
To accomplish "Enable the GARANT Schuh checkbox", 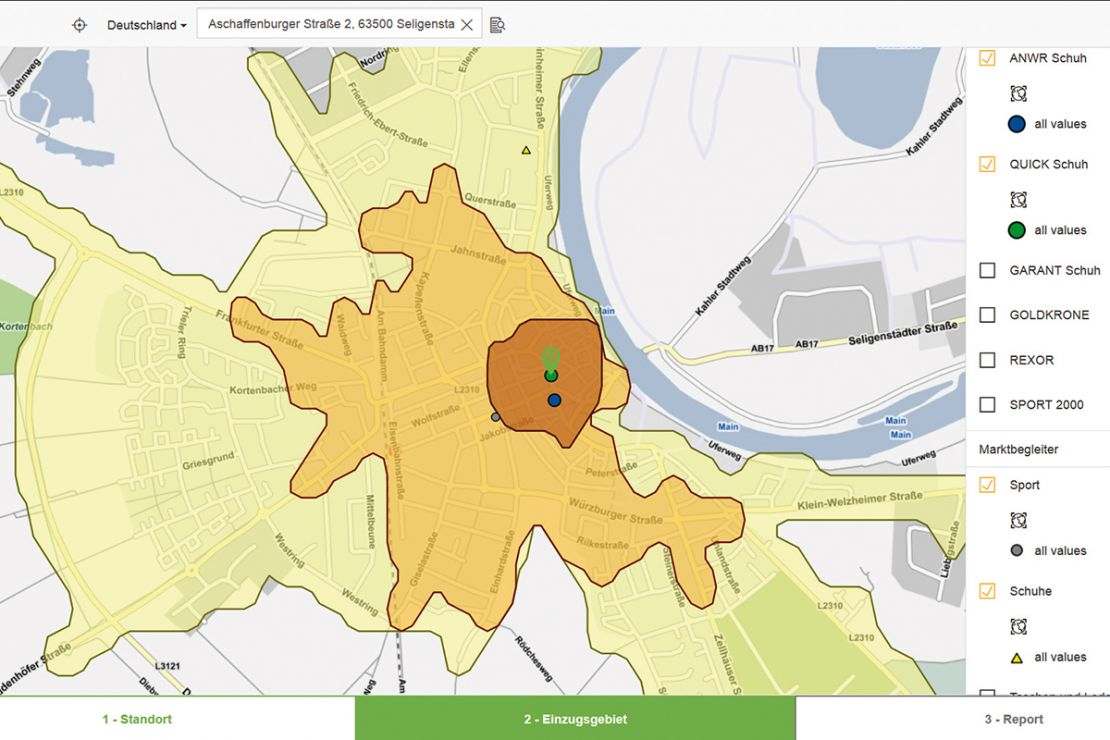I will point(987,271).
